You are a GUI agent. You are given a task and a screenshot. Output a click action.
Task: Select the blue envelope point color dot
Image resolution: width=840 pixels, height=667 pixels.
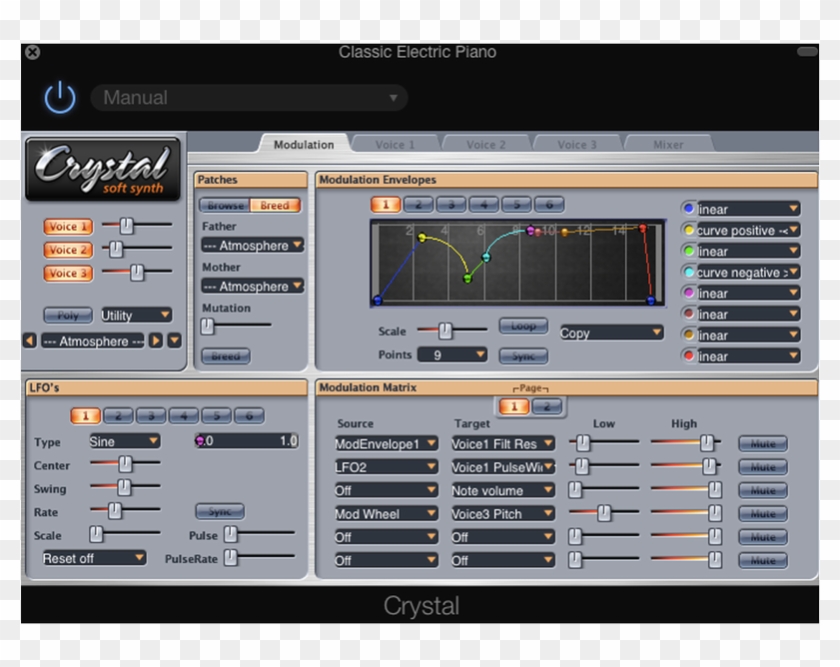(688, 208)
